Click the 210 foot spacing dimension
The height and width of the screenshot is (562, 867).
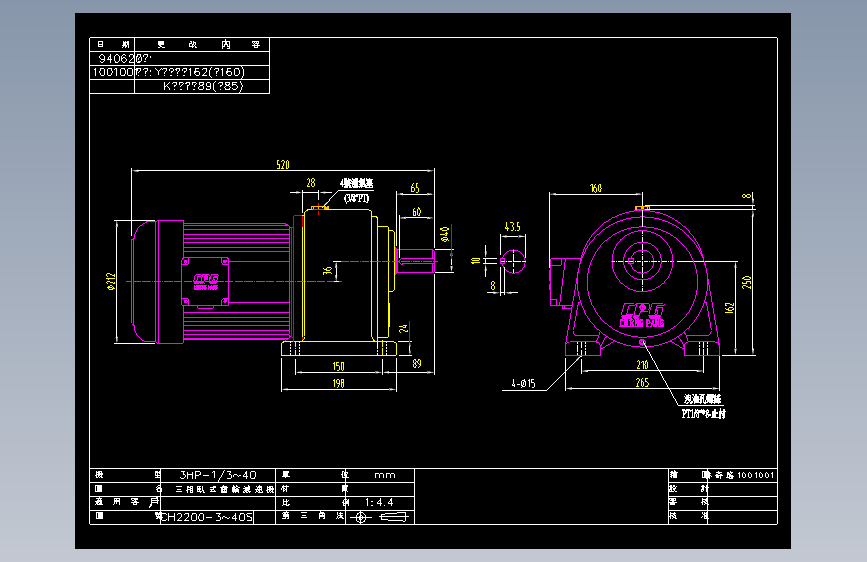(642, 365)
